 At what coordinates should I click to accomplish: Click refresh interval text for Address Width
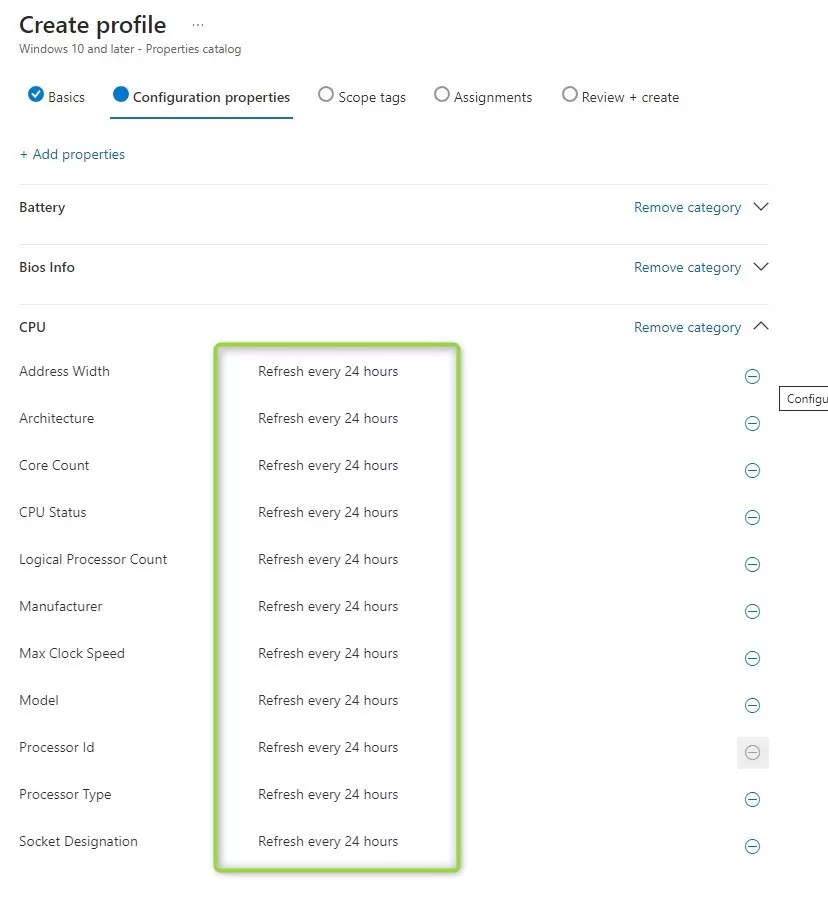click(328, 371)
